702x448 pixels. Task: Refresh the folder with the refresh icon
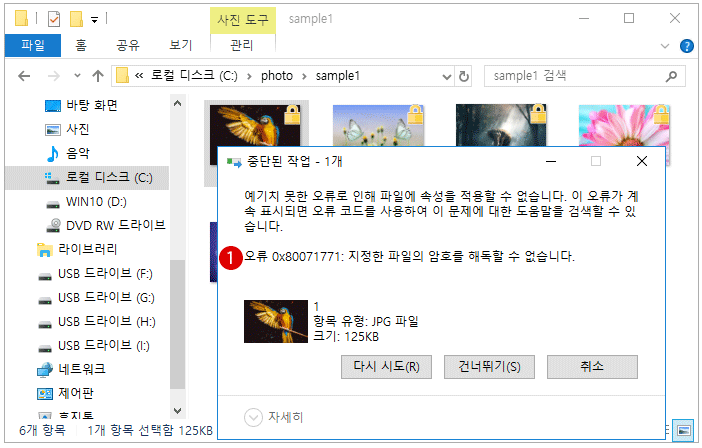click(x=463, y=77)
